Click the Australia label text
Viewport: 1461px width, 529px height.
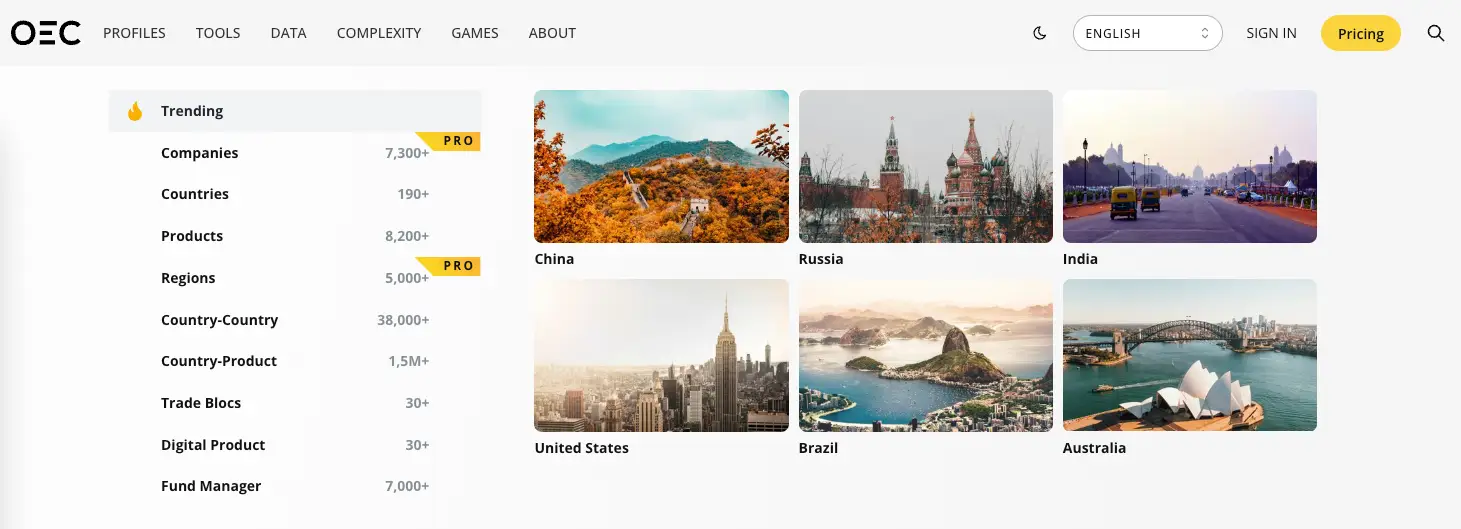pos(1094,448)
